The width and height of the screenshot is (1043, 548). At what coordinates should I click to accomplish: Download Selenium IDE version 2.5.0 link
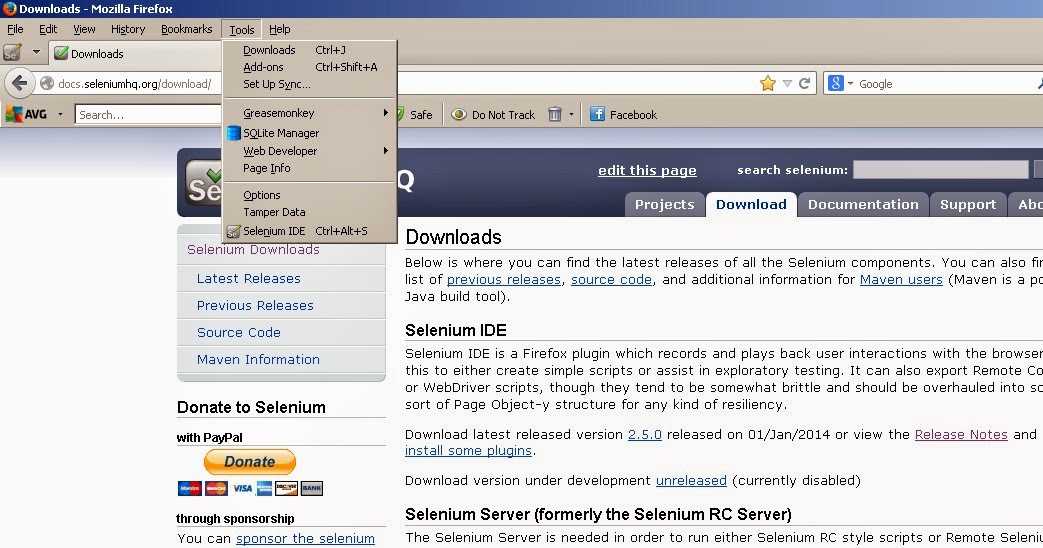click(x=645, y=434)
